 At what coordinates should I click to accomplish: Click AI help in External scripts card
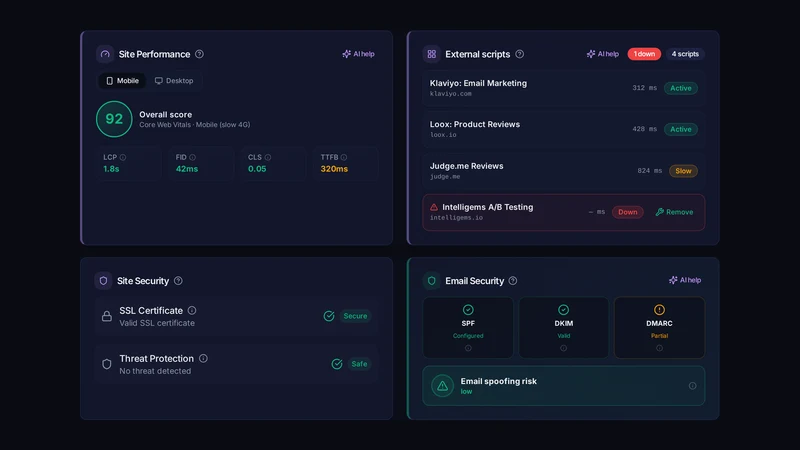click(603, 54)
